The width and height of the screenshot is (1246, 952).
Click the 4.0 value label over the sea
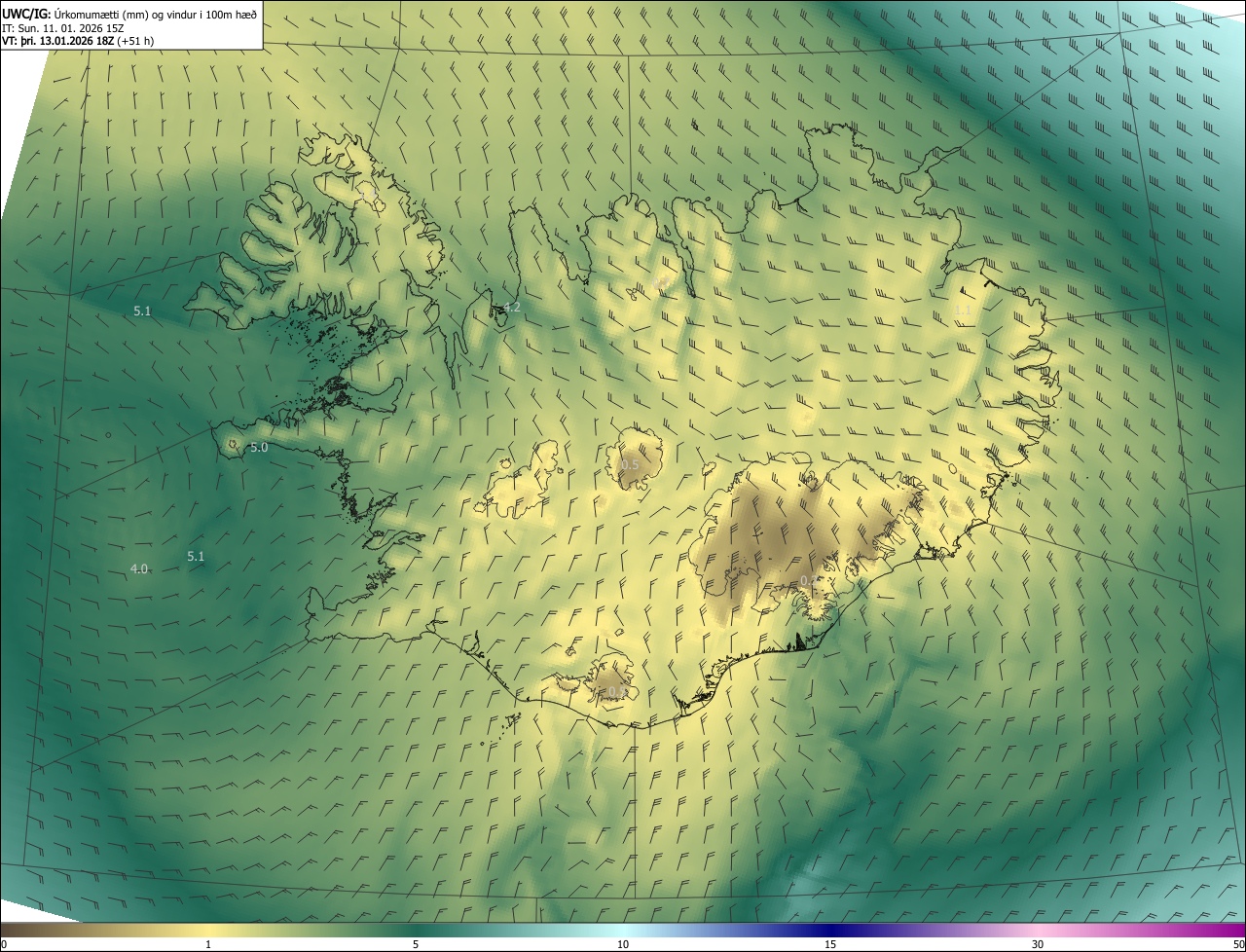tap(139, 568)
